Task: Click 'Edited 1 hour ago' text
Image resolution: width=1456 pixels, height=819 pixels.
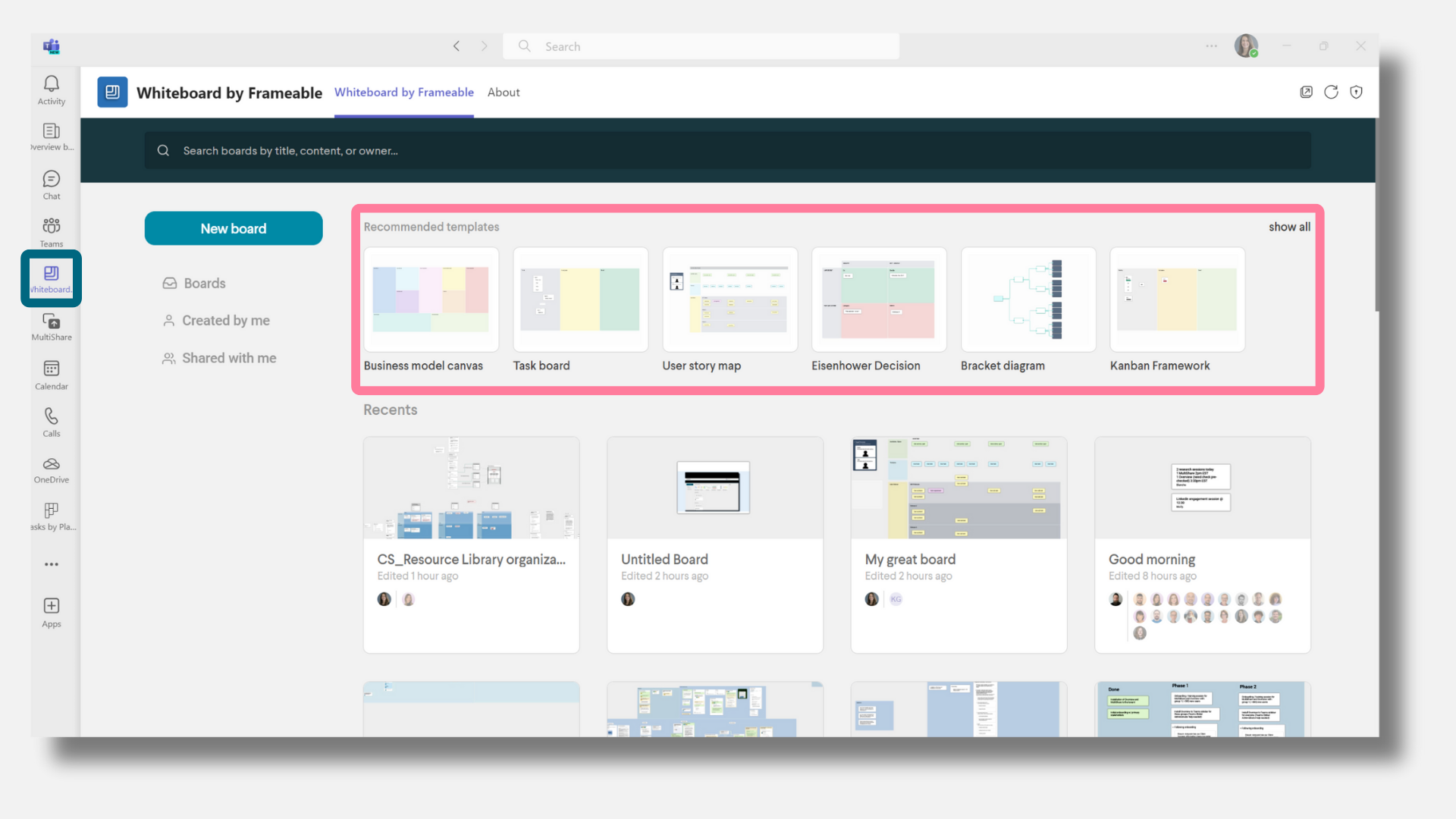Action: pyautogui.click(x=417, y=576)
